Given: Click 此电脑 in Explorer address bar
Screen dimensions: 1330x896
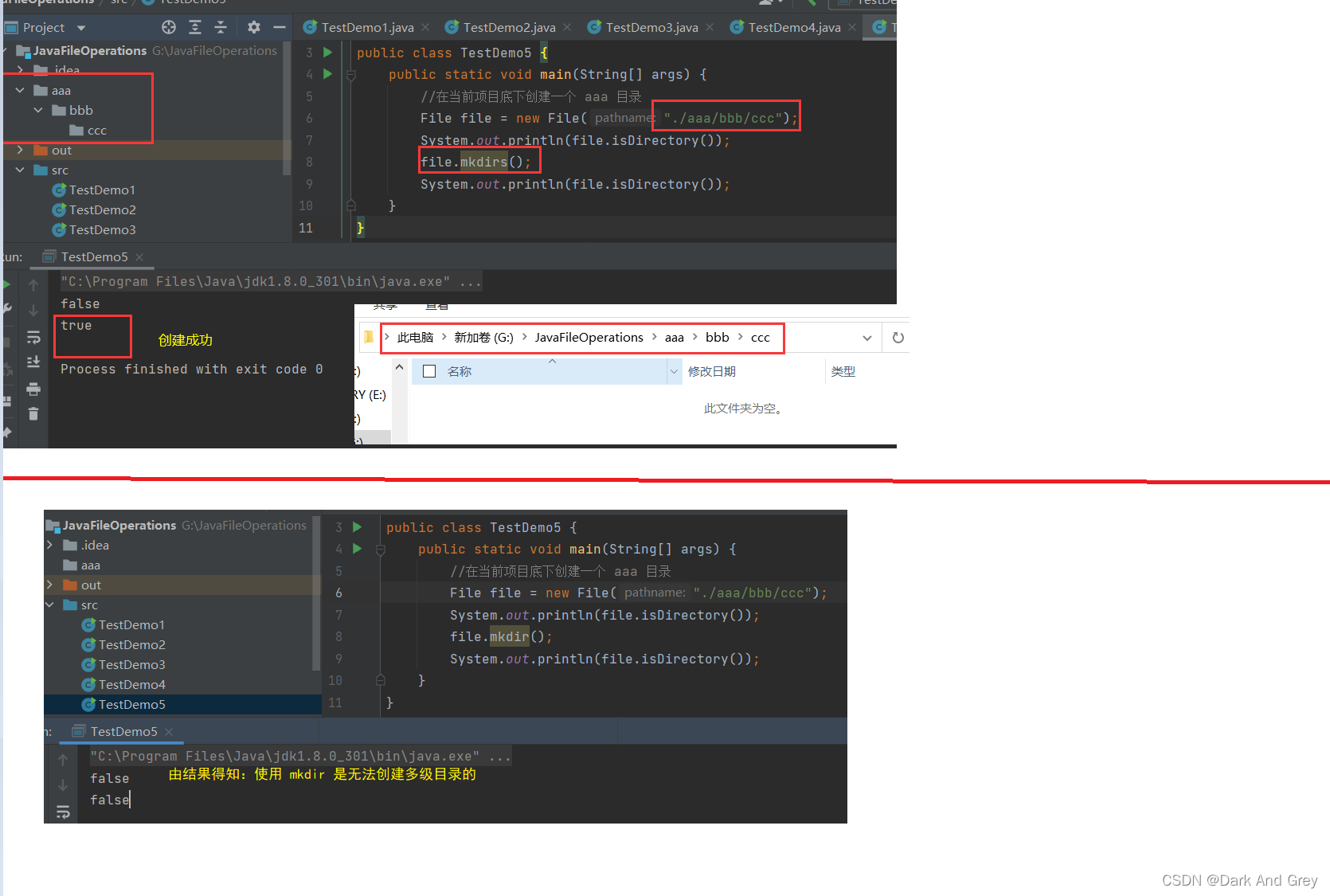Looking at the screenshot, I should point(415,338).
